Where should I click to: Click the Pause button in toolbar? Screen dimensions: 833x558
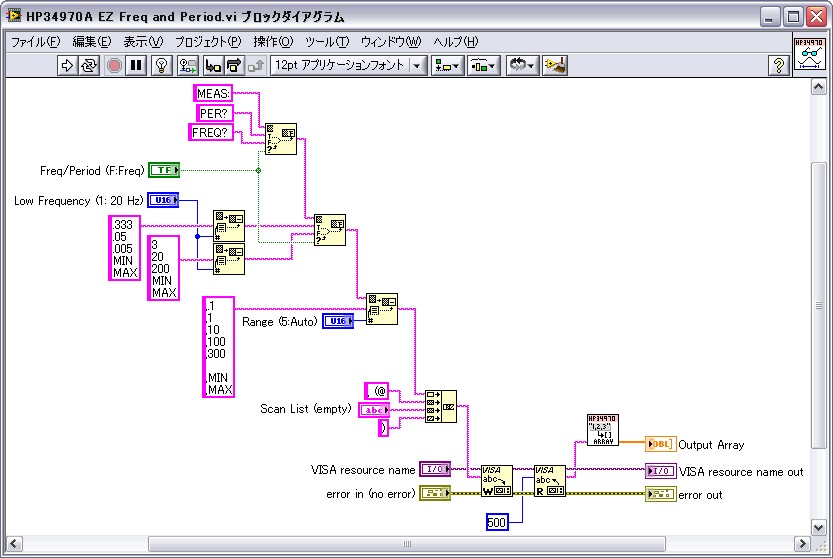pyautogui.click(x=136, y=65)
